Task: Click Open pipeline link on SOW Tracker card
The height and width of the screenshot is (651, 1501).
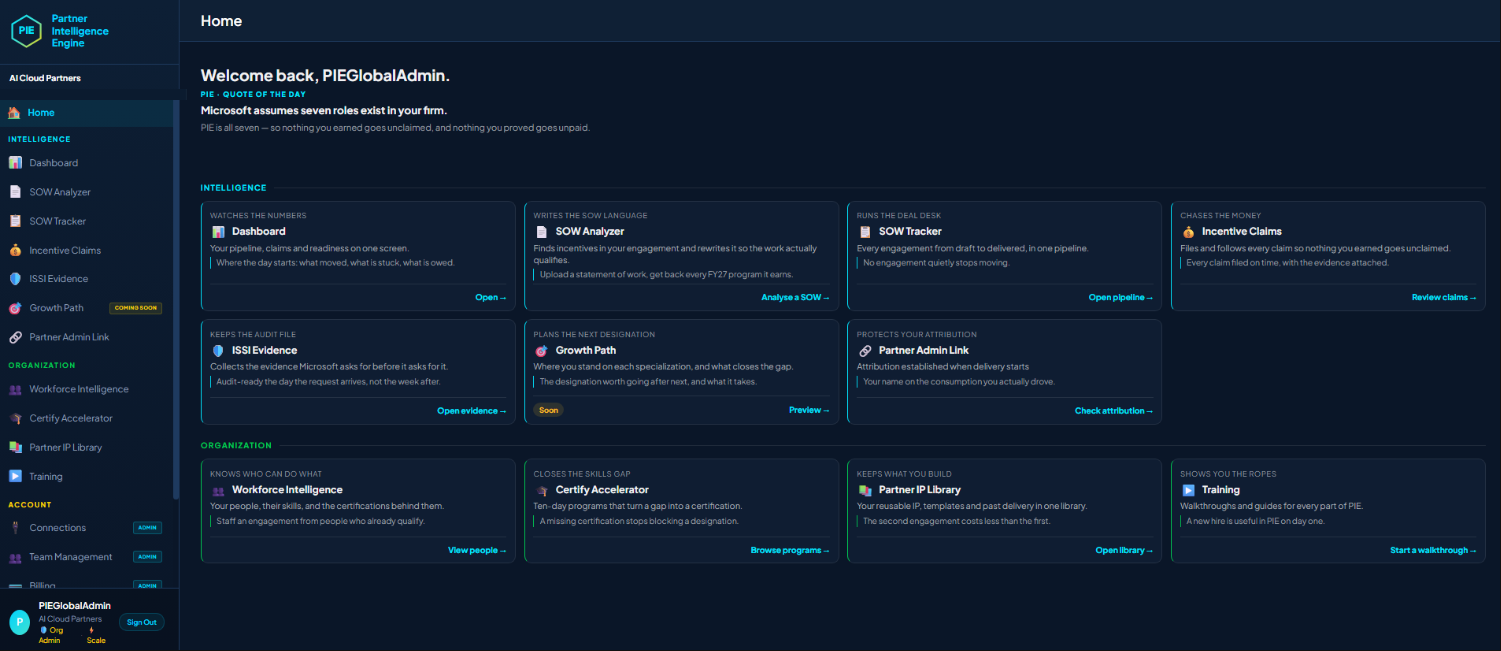Action: (x=1121, y=297)
